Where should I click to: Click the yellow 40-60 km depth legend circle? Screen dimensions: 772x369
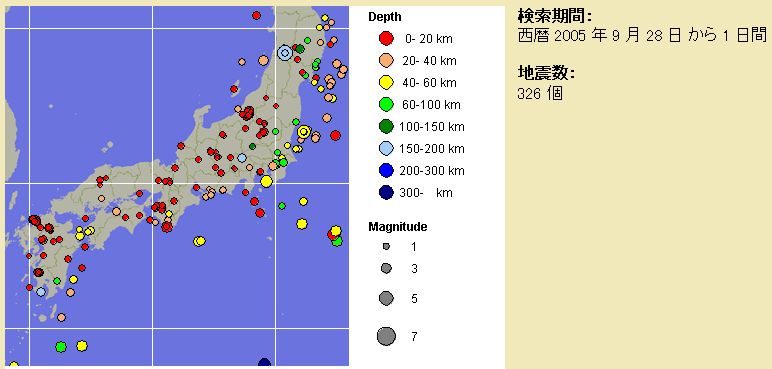(386, 82)
